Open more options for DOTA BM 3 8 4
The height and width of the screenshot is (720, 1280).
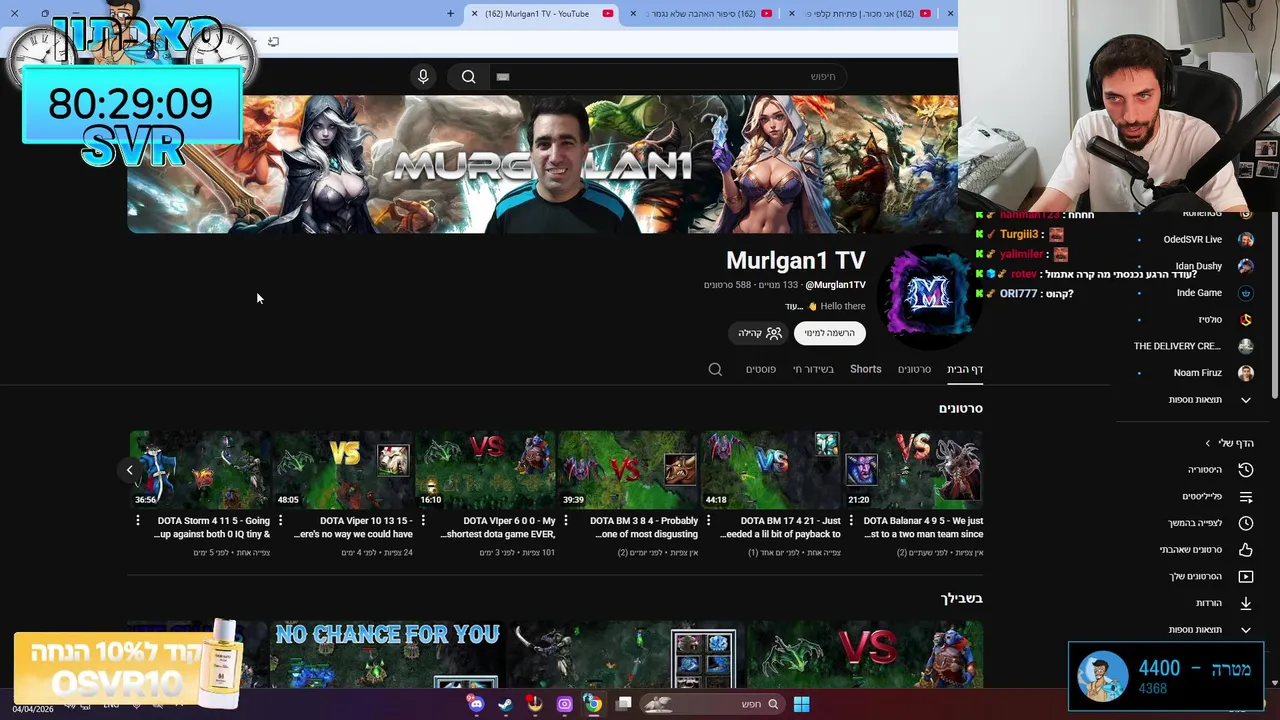pyautogui.click(x=566, y=520)
